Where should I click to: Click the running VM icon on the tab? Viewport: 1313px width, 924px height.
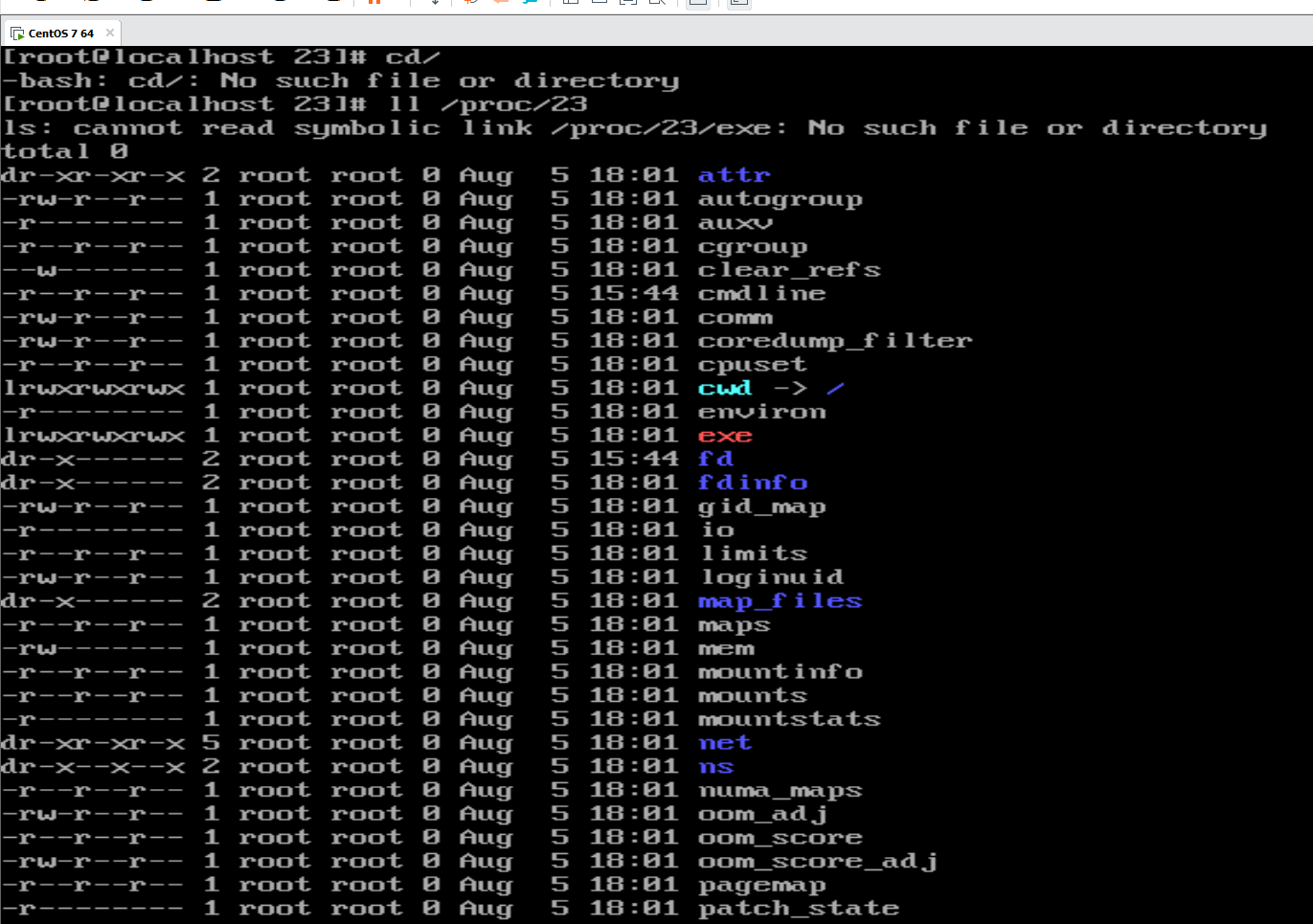coord(17,34)
